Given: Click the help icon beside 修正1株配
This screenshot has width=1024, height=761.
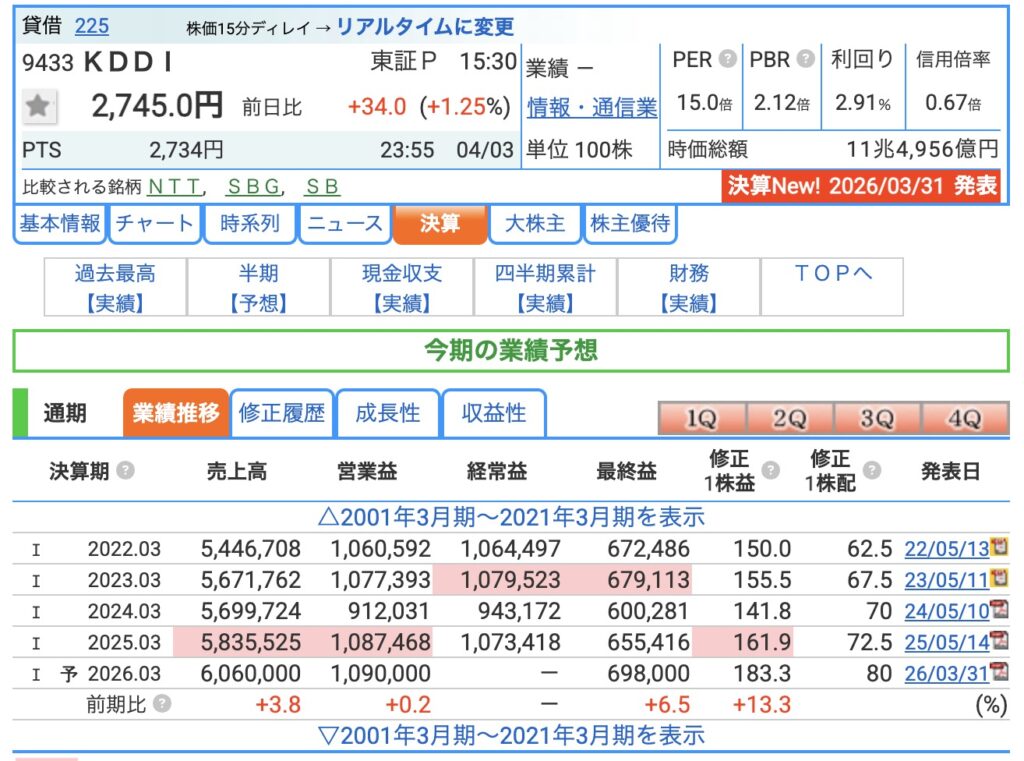Looking at the screenshot, I should [x=871, y=471].
